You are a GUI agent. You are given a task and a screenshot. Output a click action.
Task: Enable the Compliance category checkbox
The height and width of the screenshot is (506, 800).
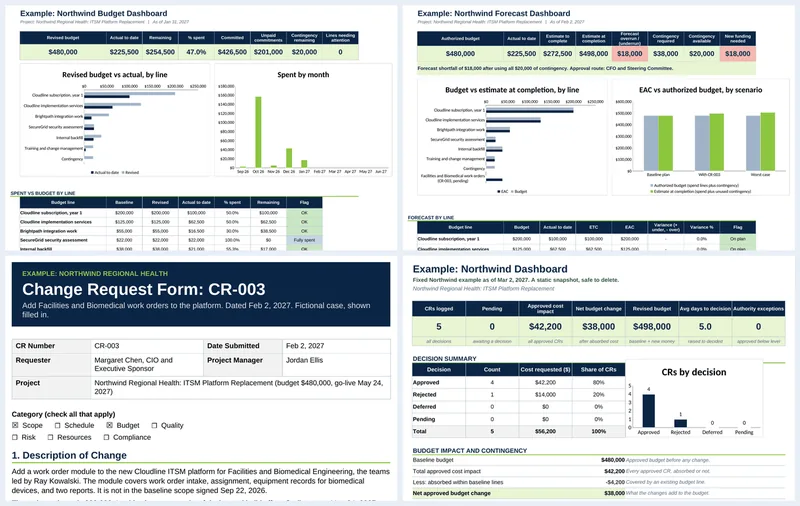(106, 437)
